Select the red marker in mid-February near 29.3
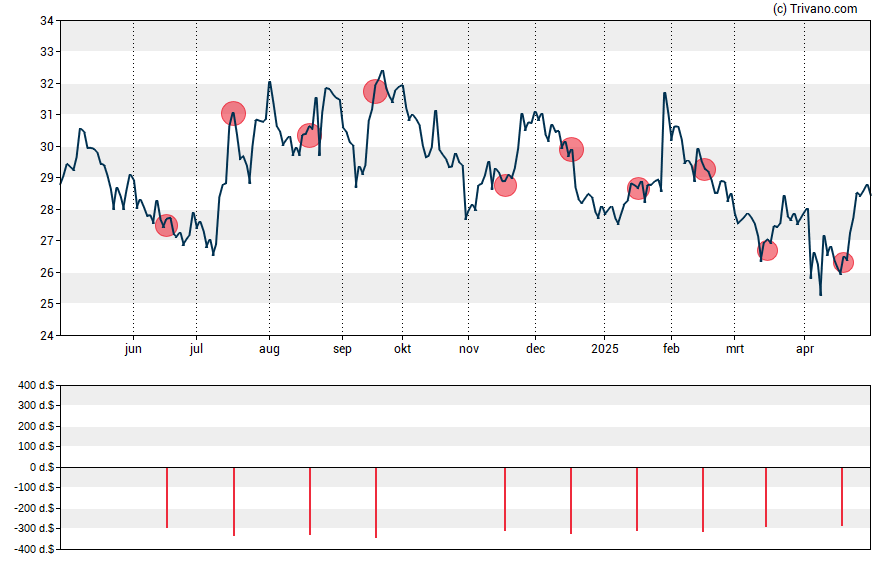Image resolution: width=888 pixels, height=565 pixels. tap(705, 169)
